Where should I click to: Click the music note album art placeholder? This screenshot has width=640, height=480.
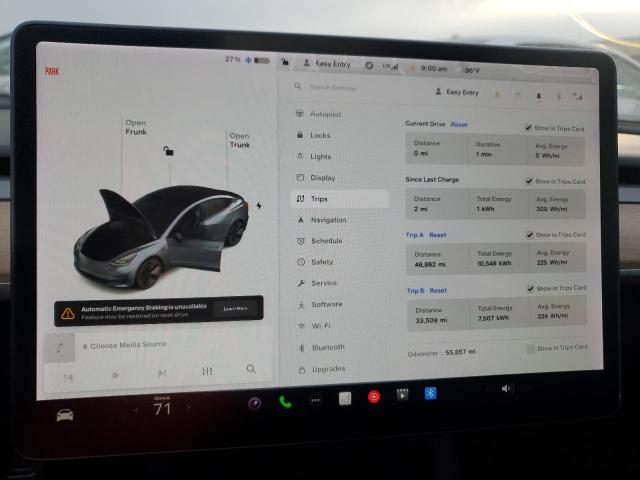[x=60, y=348]
